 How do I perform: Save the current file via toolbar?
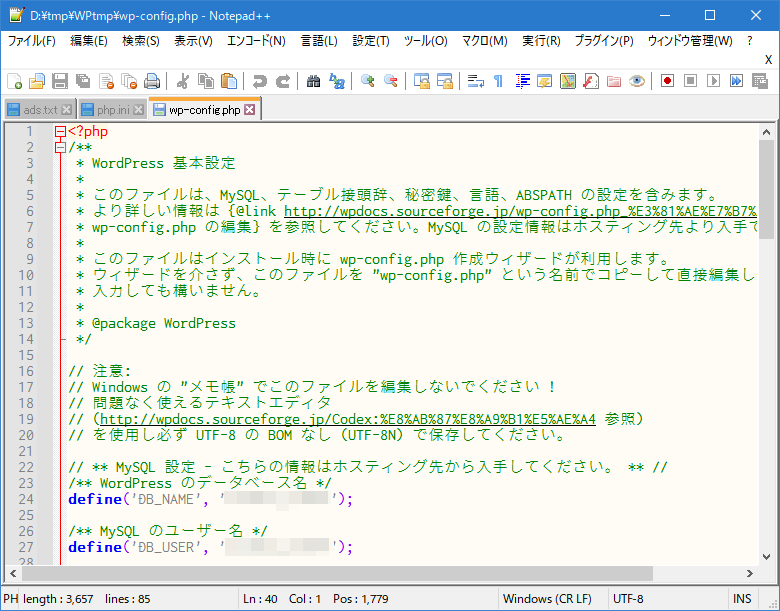[60, 81]
